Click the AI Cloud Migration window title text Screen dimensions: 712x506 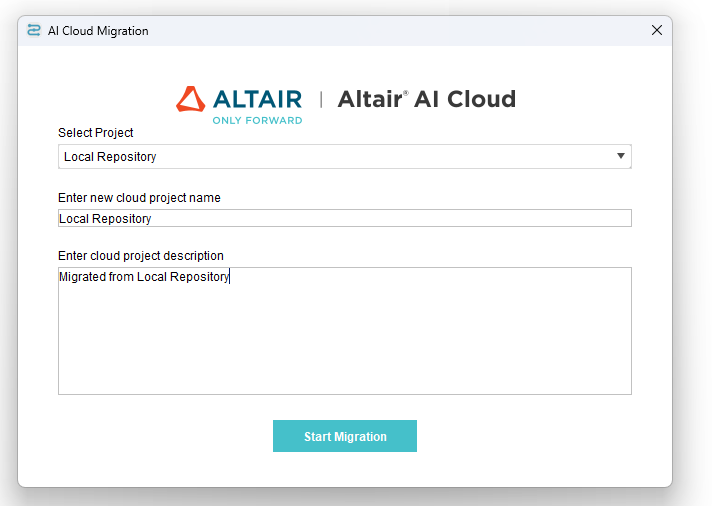click(x=98, y=31)
